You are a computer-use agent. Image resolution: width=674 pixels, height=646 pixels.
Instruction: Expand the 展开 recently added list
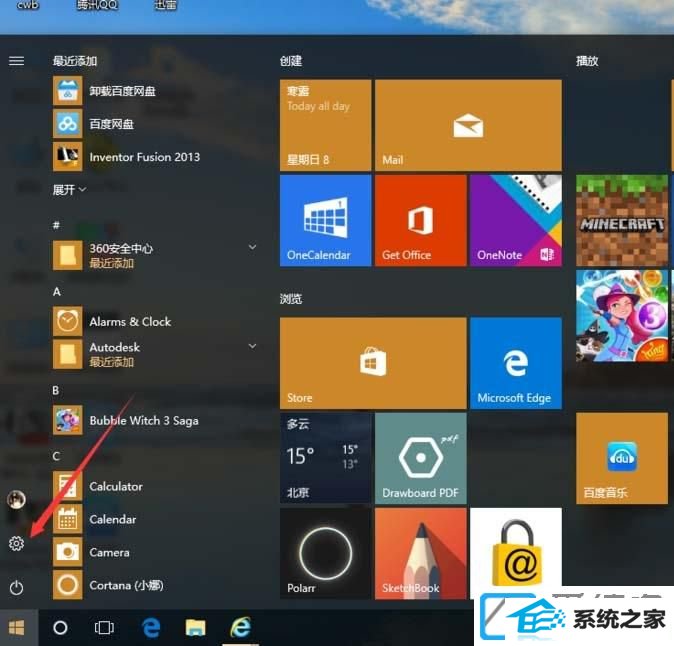click(x=69, y=190)
